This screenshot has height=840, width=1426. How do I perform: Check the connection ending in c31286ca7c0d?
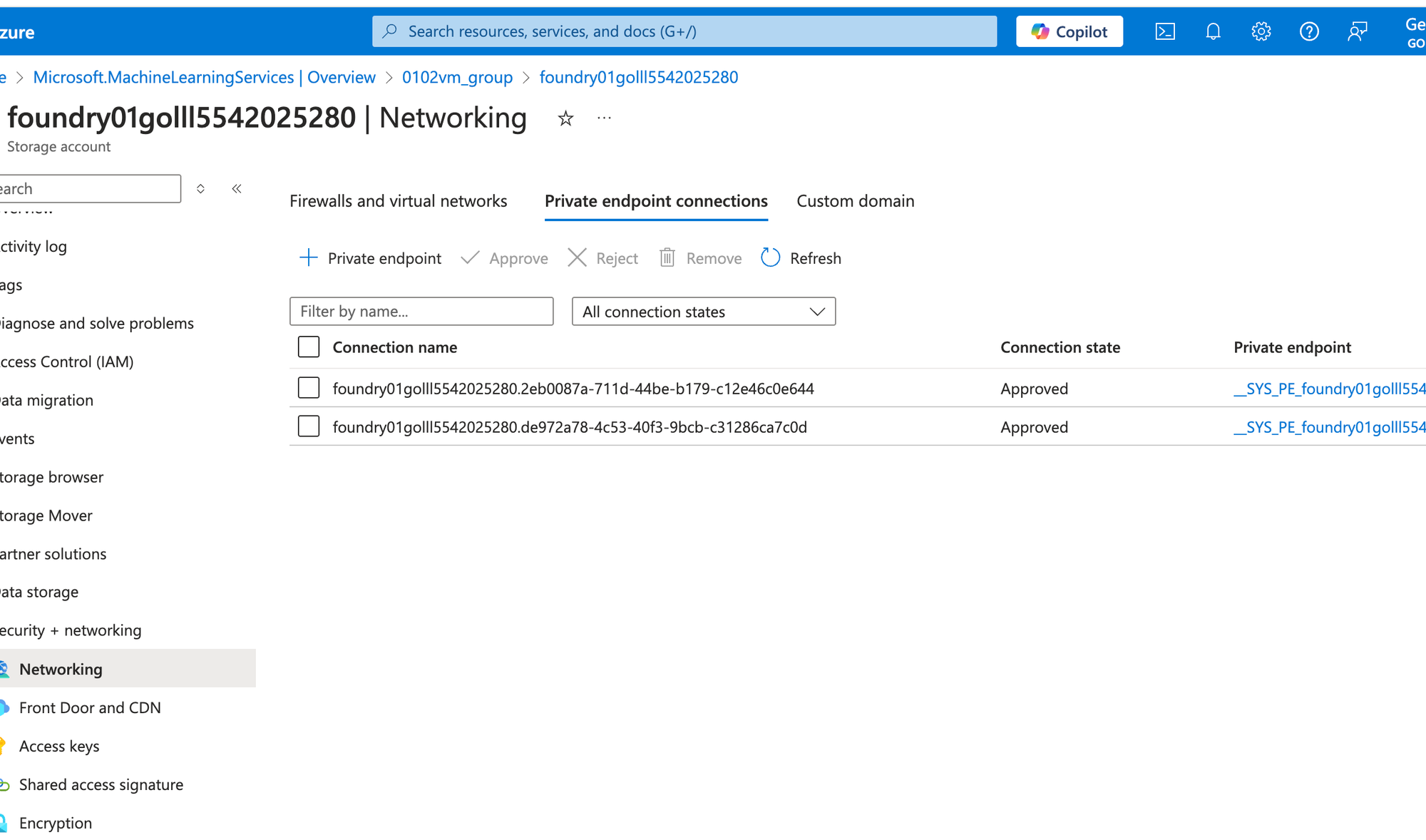click(309, 426)
